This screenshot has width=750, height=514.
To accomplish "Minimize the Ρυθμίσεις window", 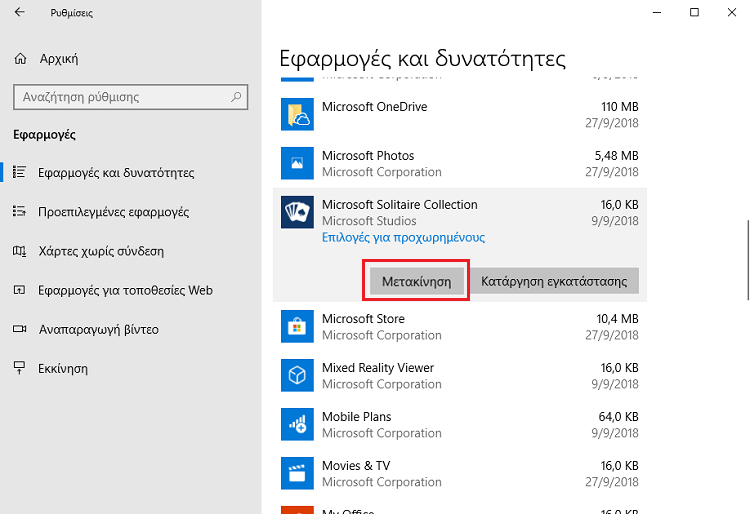I will [657, 12].
